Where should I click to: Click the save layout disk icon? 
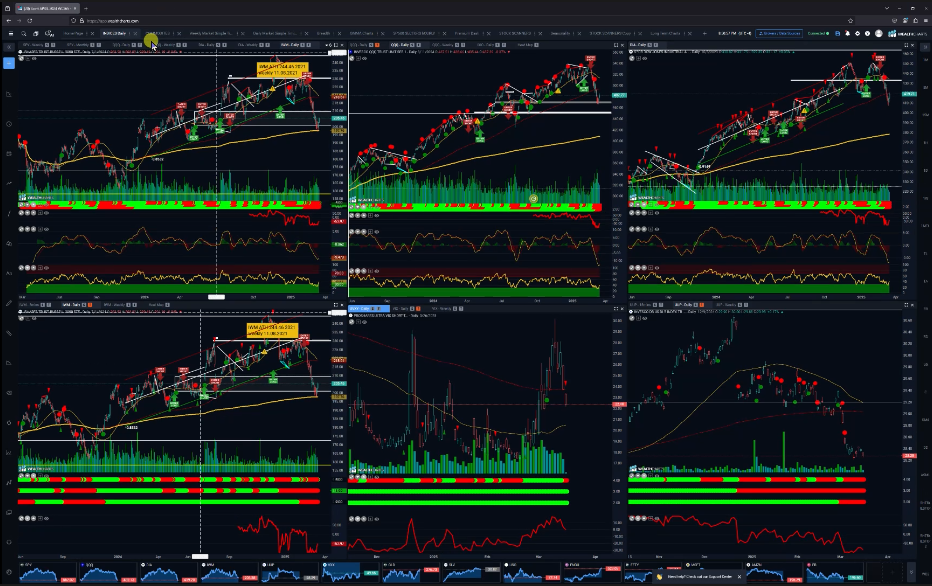(x=837, y=33)
